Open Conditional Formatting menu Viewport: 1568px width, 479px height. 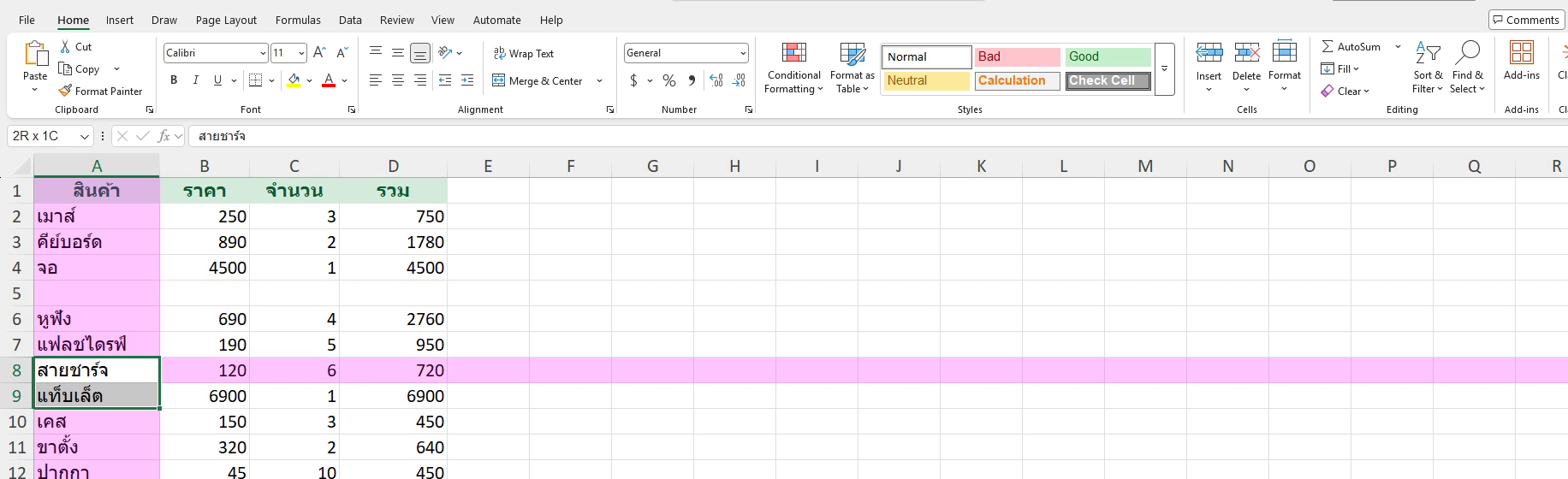[x=793, y=68]
